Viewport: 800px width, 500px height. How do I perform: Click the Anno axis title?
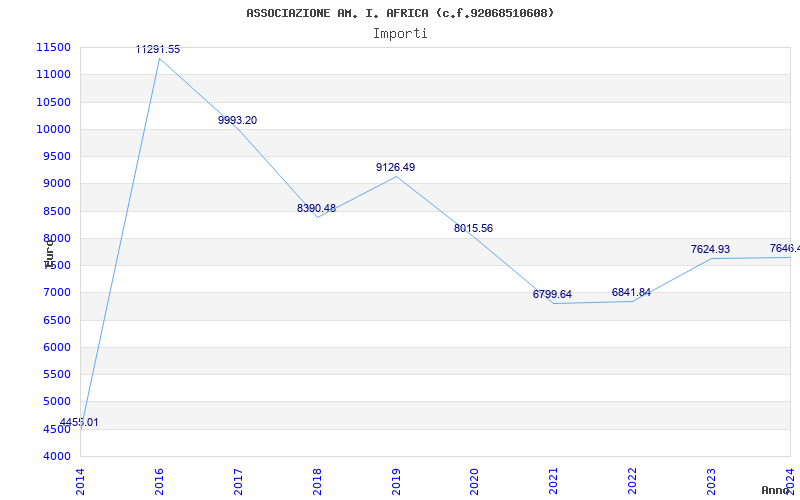[x=775, y=490]
